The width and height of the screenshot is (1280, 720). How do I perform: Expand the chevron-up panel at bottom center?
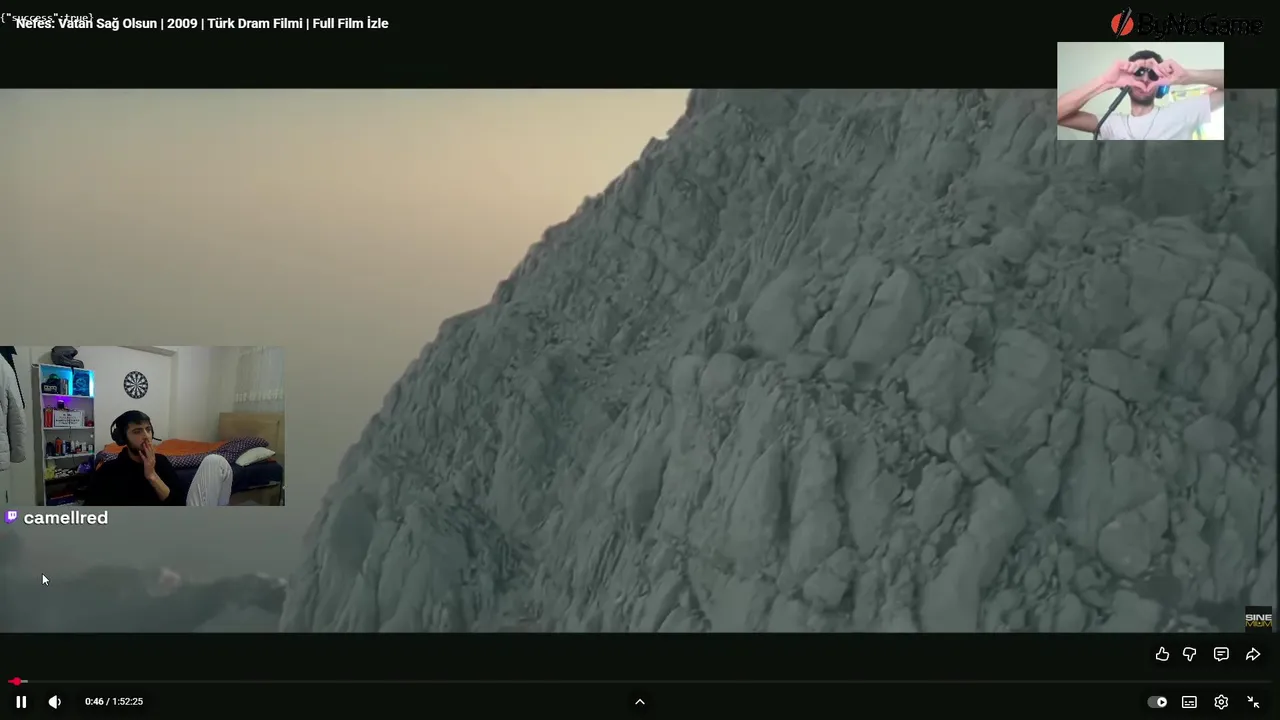(640, 702)
